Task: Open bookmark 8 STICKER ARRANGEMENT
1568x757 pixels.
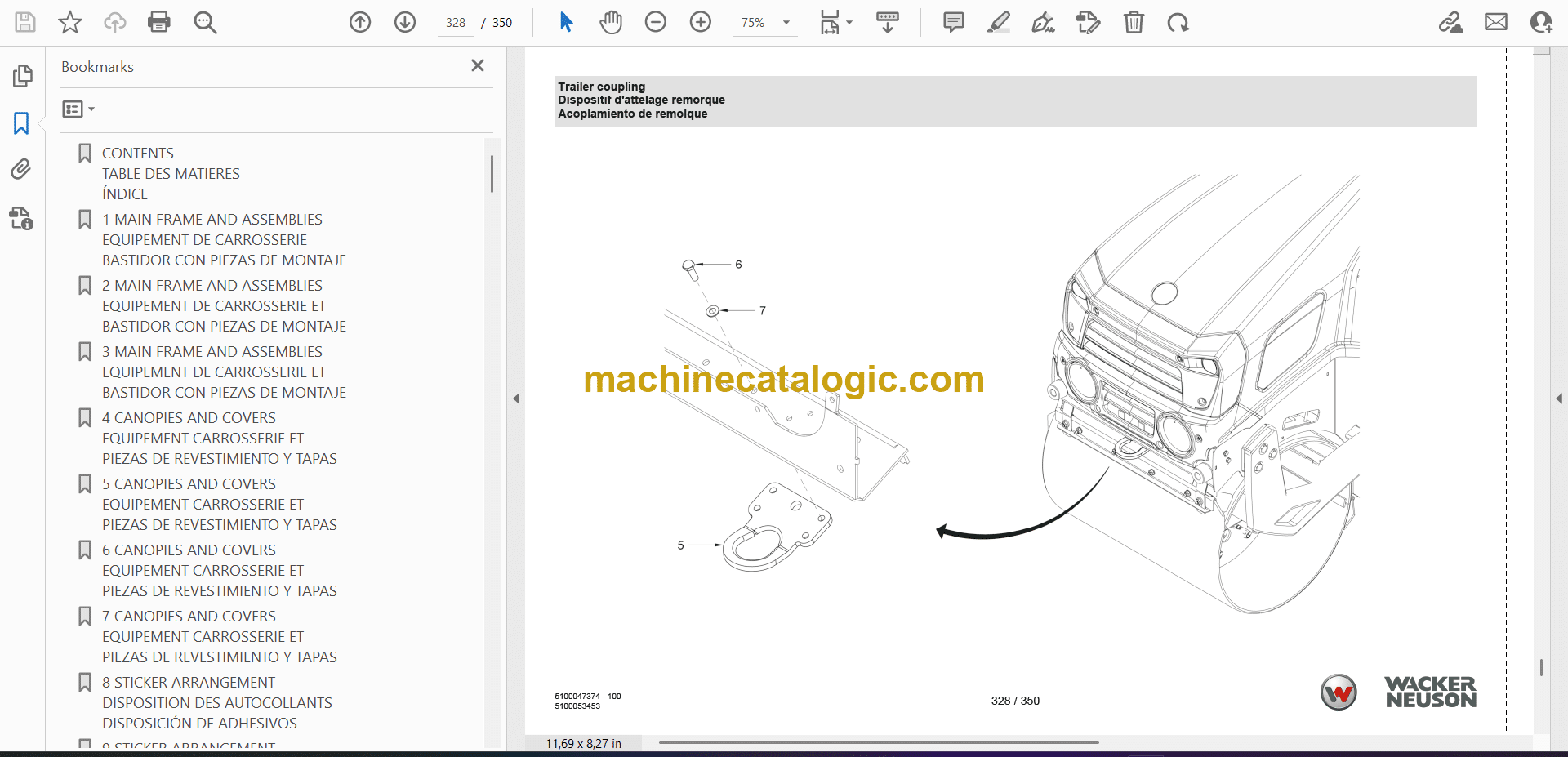Action: (x=189, y=683)
